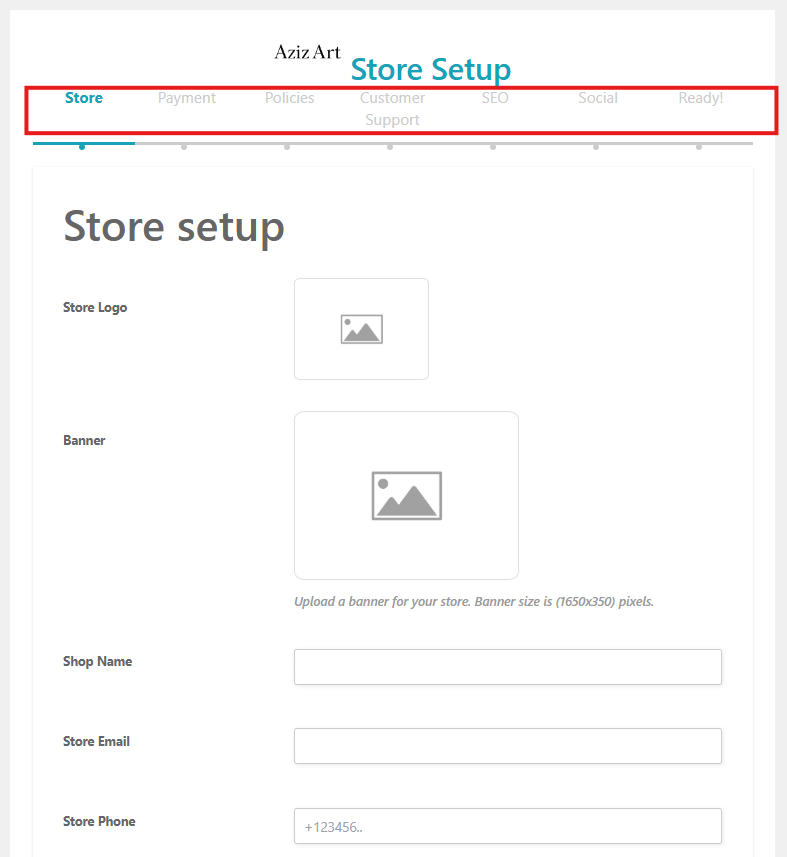Click the progress dot under Ready! step
This screenshot has width=787, height=857.
tap(699, 147)
